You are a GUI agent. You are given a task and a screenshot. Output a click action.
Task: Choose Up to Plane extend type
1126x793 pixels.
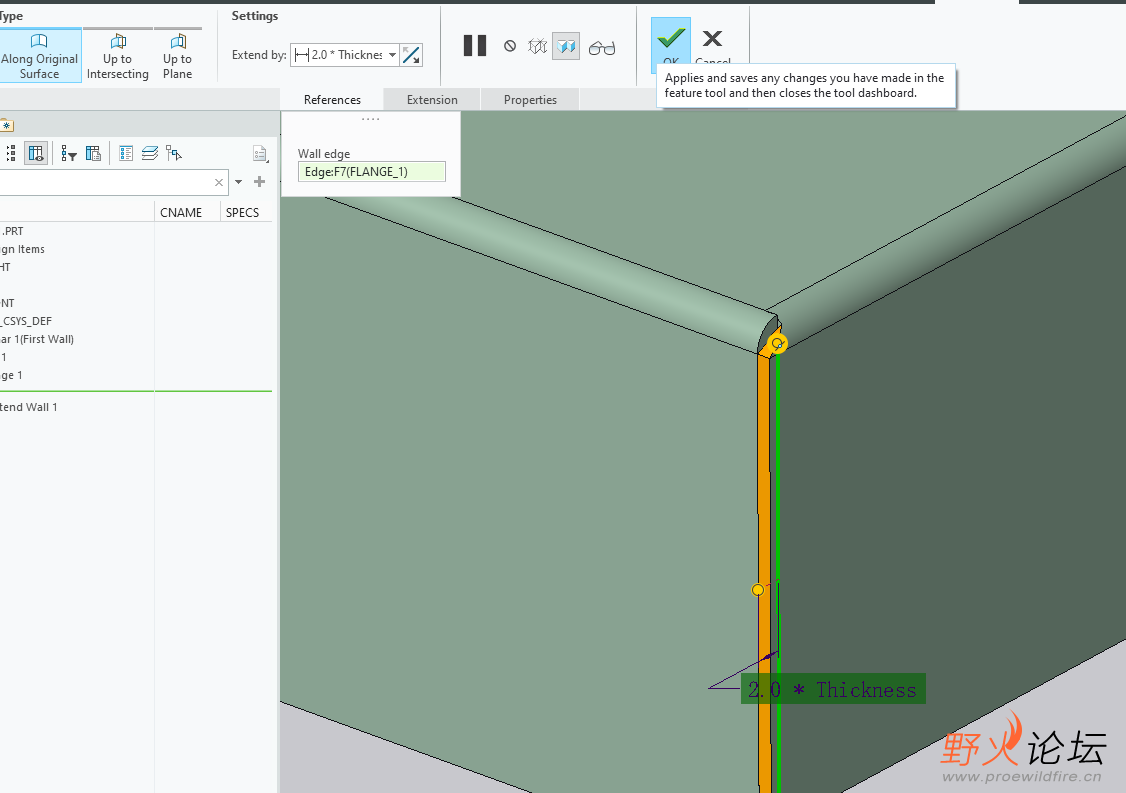coord(177,56)
